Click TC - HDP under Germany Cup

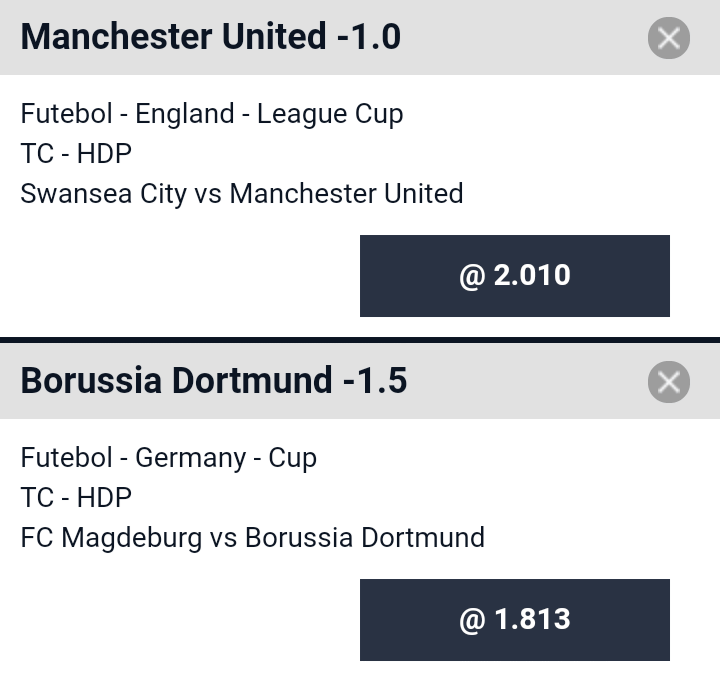point(76,498)
